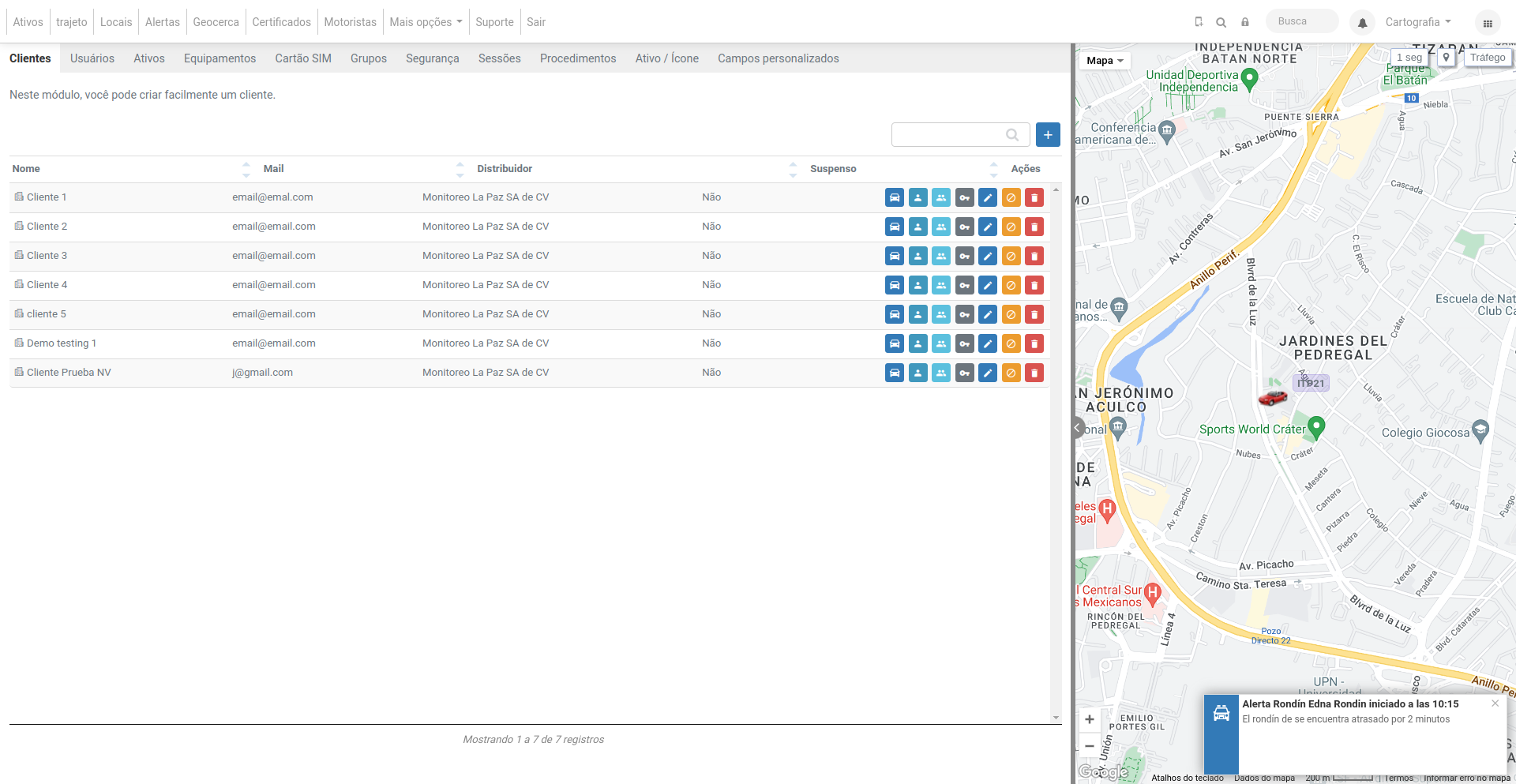The width and height of the screenshot is (1516, 784).
Task: Edit cliente 5 using the pencil icon
Action: 988,314
